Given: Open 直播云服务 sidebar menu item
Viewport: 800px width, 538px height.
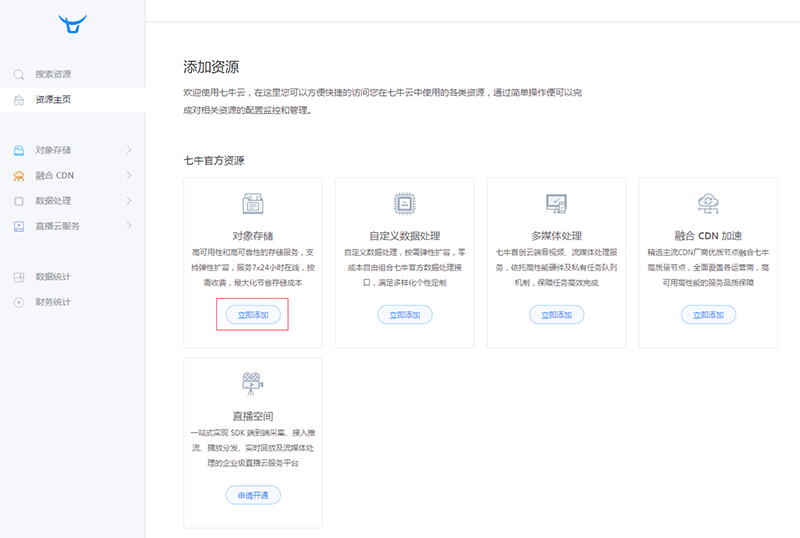Looking at the screenshot, I should tap(72, 226).
